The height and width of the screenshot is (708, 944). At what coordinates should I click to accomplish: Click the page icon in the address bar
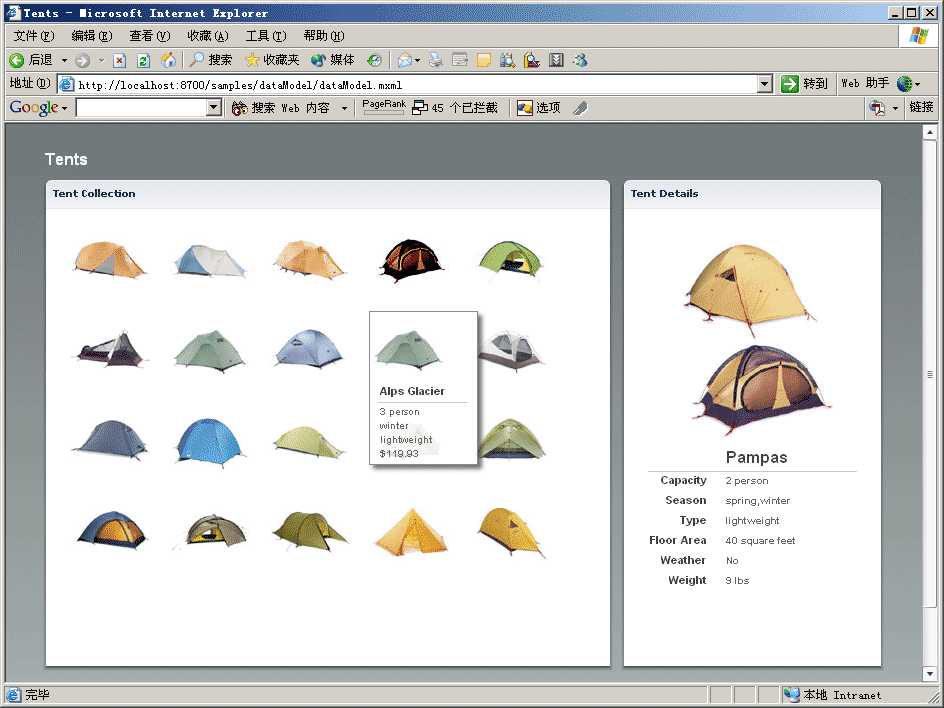coord(67,84)
